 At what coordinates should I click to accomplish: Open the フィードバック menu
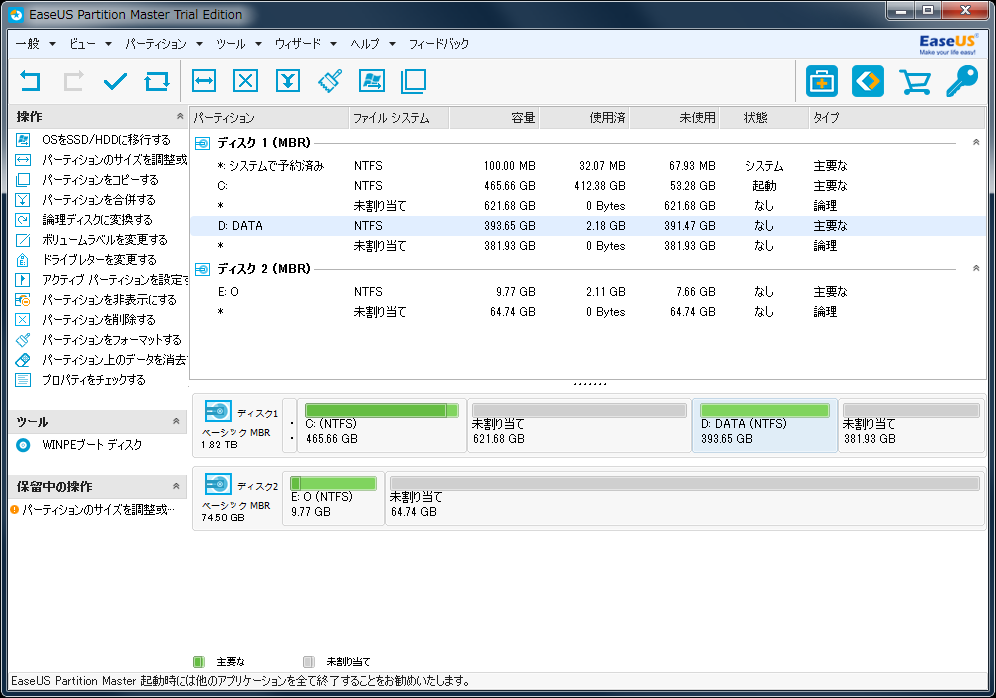tap(438, 44)
